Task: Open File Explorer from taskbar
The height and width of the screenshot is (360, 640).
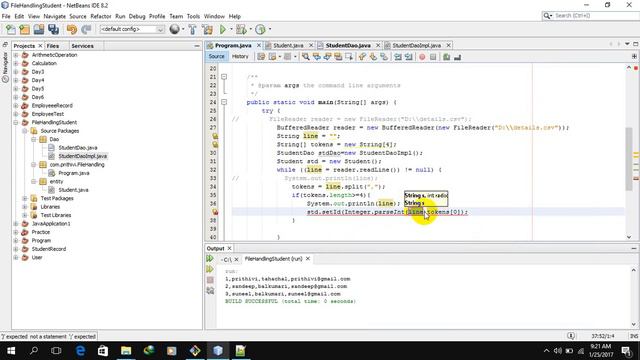Action: pos(126,351)
